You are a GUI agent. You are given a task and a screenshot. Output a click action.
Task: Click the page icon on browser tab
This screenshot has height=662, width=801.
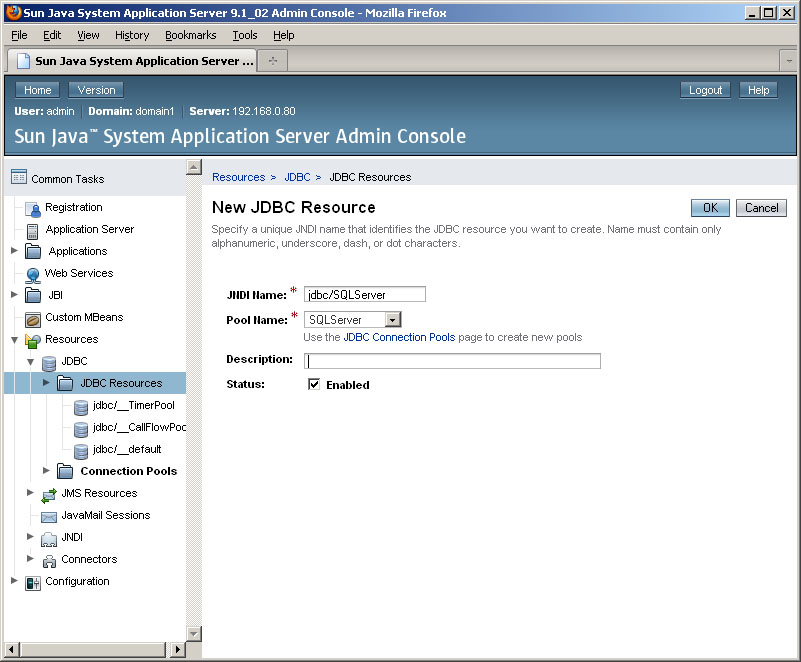pos(23,61)
